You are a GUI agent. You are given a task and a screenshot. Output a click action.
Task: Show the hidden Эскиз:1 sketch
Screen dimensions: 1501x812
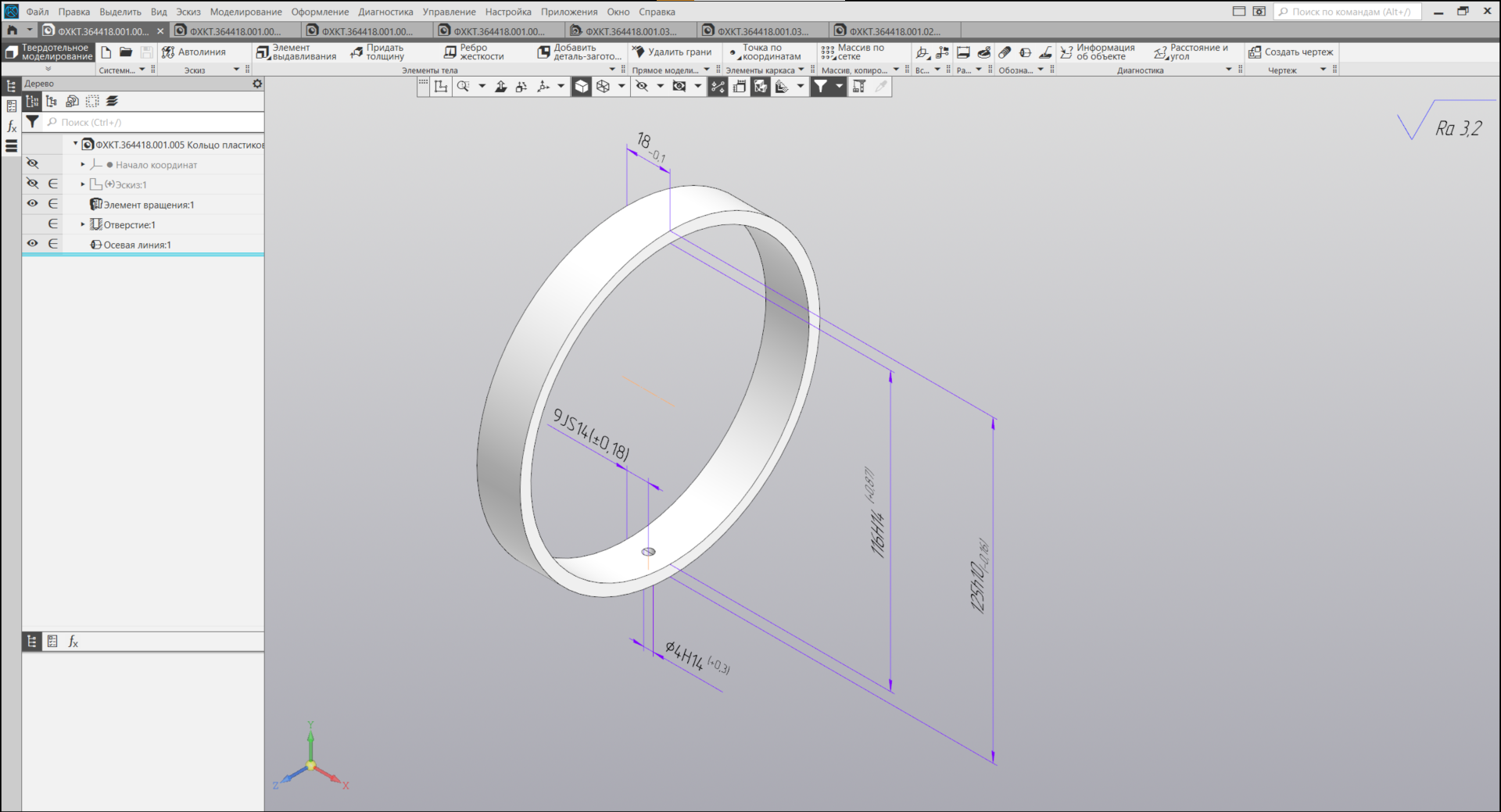tap(32, 184)
